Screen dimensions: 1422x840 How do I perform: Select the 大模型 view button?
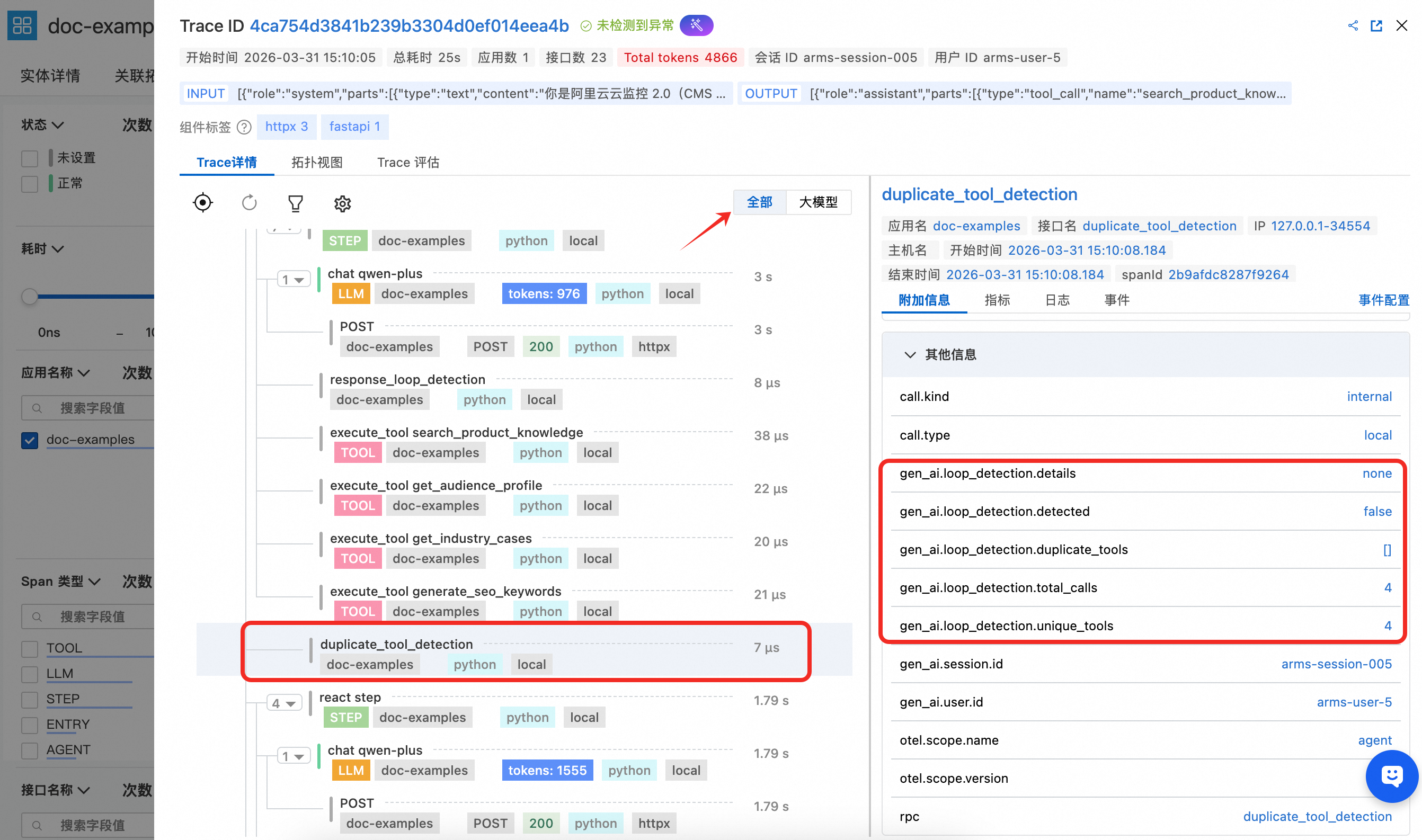coord(817,202)
